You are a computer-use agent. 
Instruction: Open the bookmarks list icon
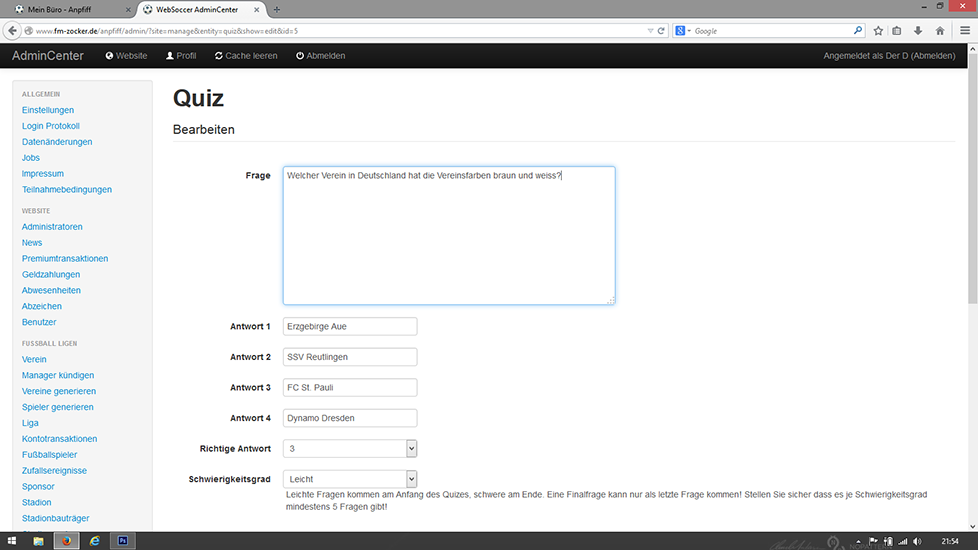(897, 31)
